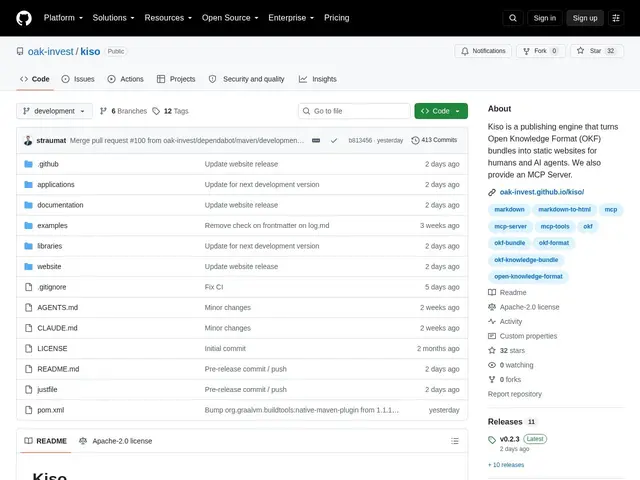Open the Custom properties link
640x480 pixels.
[x=522, y=336]
